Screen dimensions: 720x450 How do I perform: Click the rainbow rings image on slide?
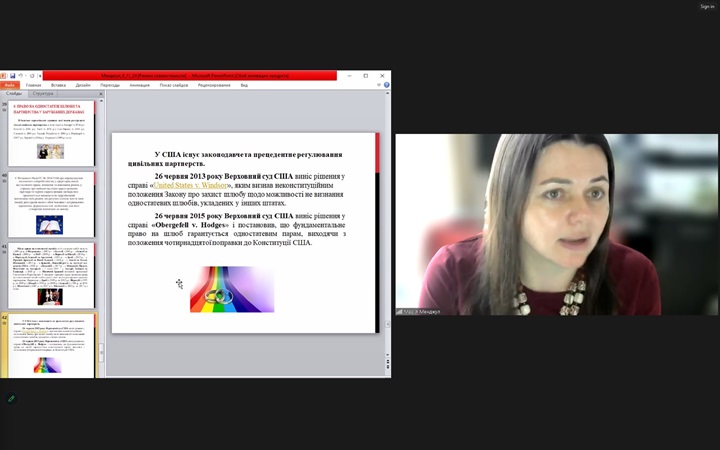click(x=231, y=289)
